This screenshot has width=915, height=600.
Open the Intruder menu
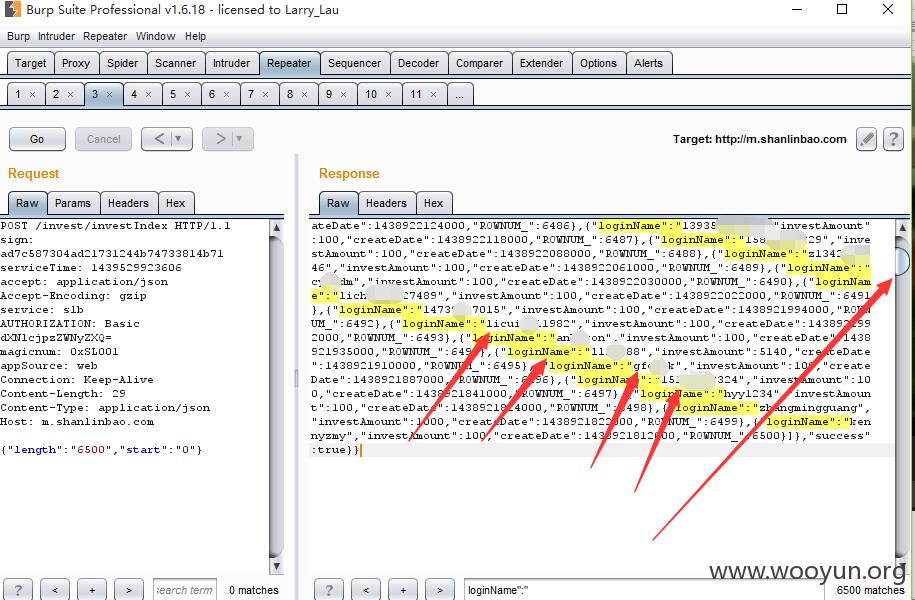[56, 36]
